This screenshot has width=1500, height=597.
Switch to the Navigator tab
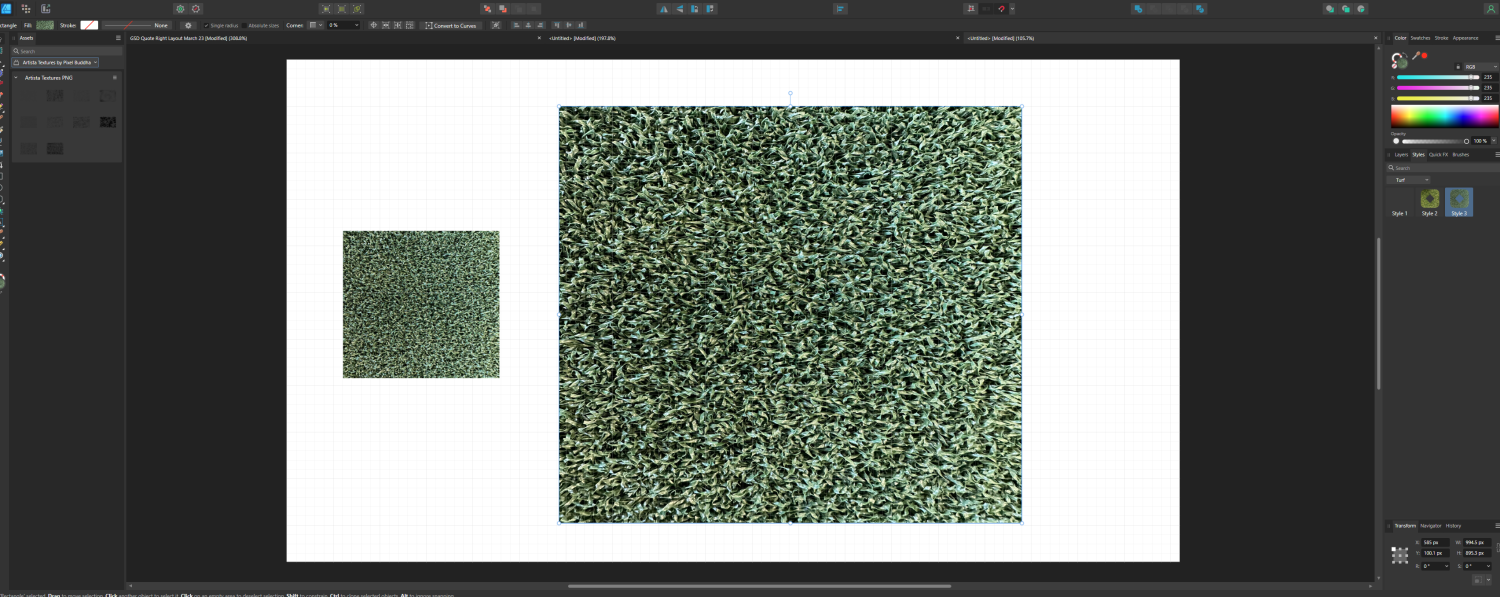(1430, 525)
